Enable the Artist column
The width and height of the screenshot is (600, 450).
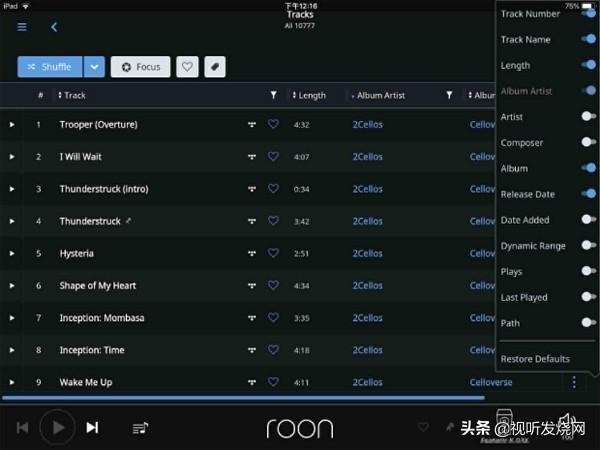[589, 116]
